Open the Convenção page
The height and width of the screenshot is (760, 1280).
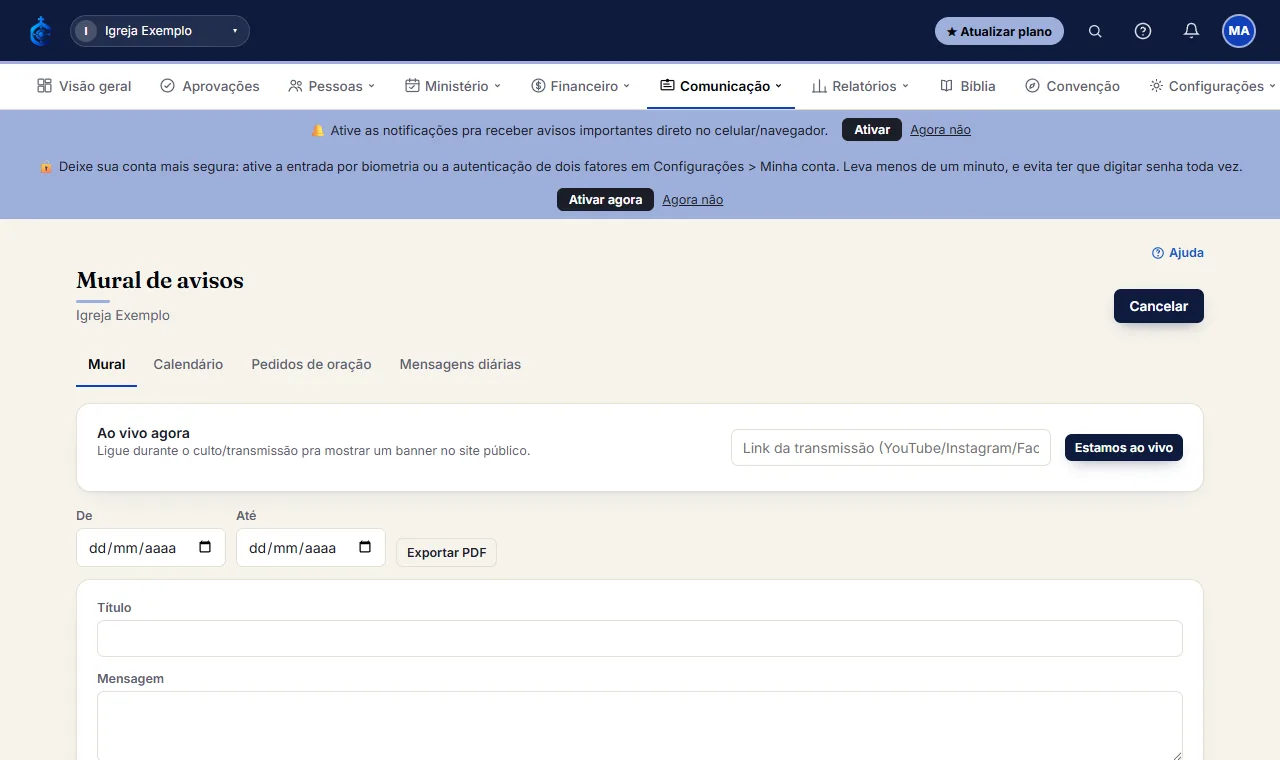pos(1072,86)
